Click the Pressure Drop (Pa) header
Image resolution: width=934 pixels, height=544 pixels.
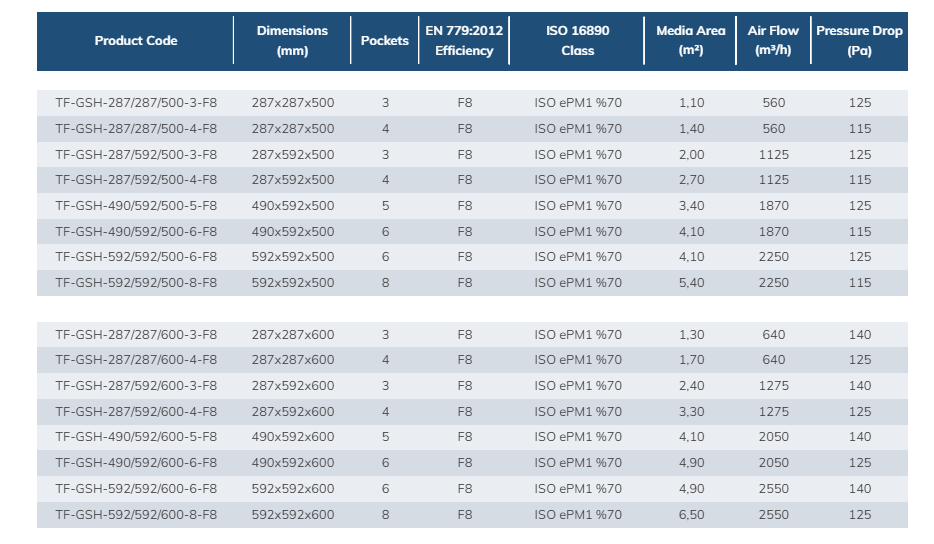[x=858, y=41]
